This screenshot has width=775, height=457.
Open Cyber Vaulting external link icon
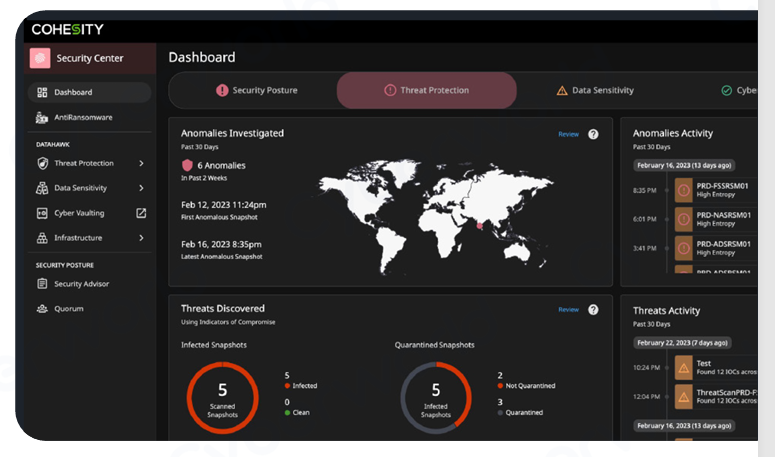pos(141,213)
